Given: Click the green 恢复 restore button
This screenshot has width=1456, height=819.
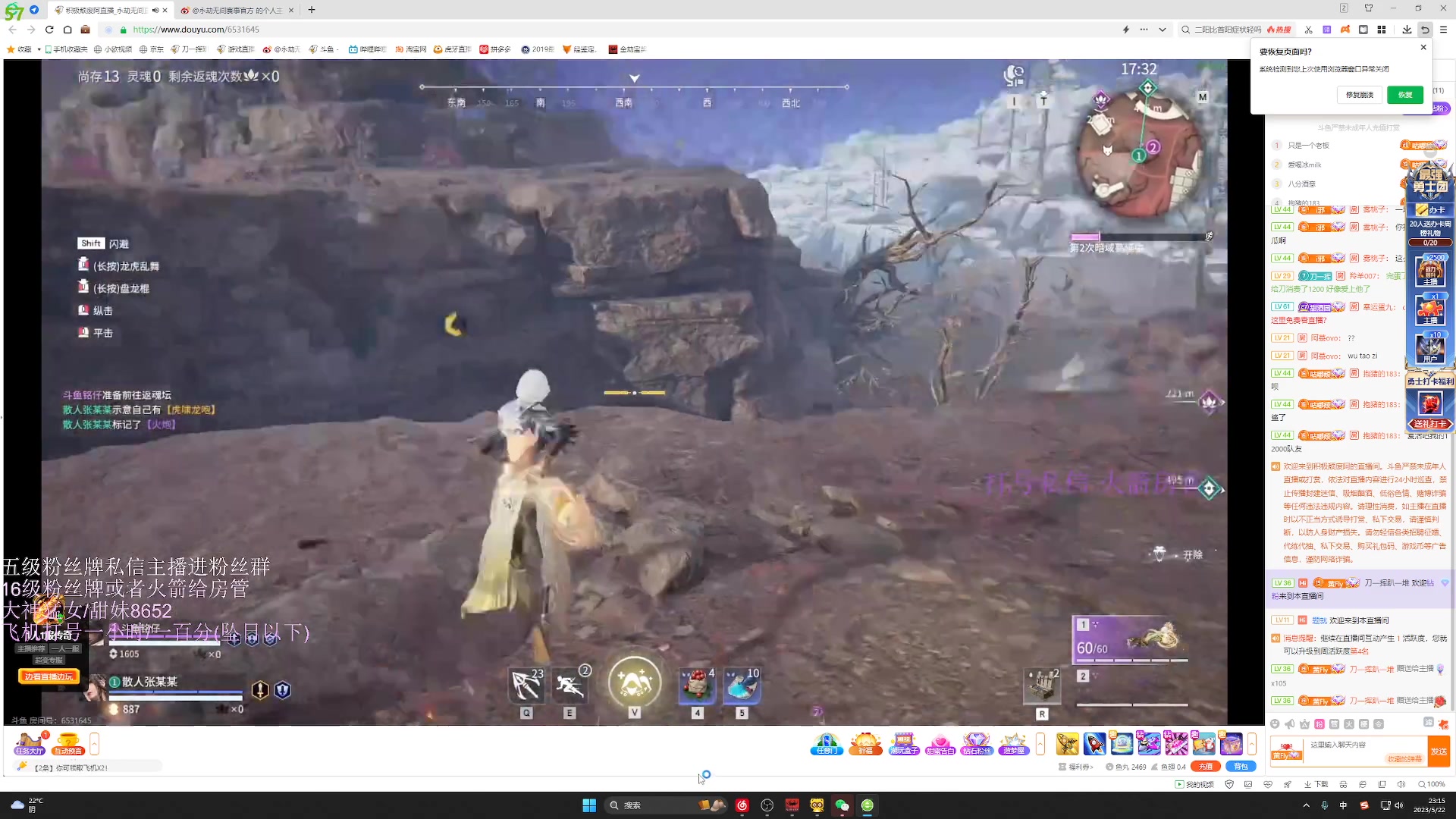Looking at the screenshot, I should tap(1404, 95).
